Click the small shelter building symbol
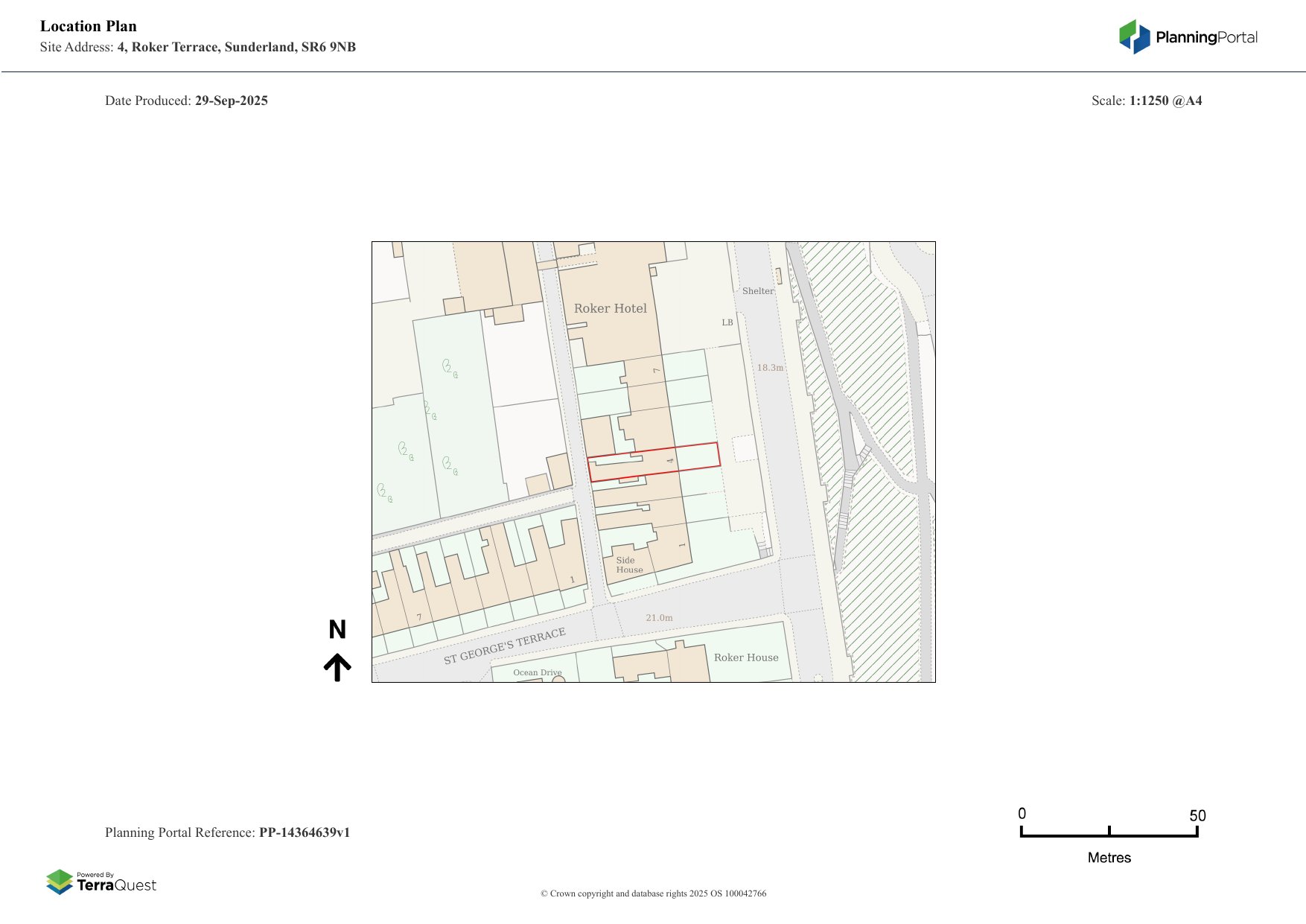 779,276
